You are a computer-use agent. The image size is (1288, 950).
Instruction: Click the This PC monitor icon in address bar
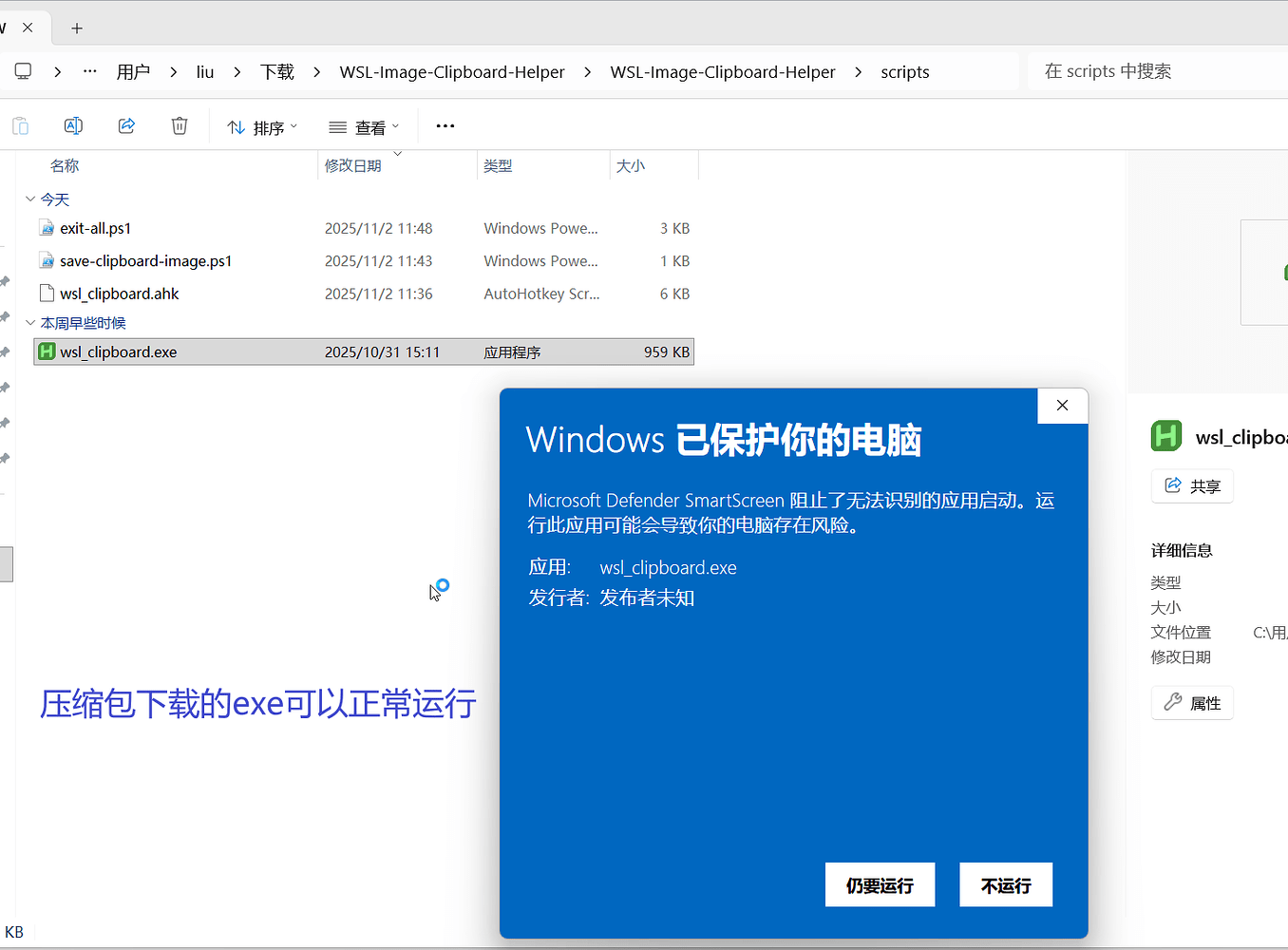click(x=24, y=71)
